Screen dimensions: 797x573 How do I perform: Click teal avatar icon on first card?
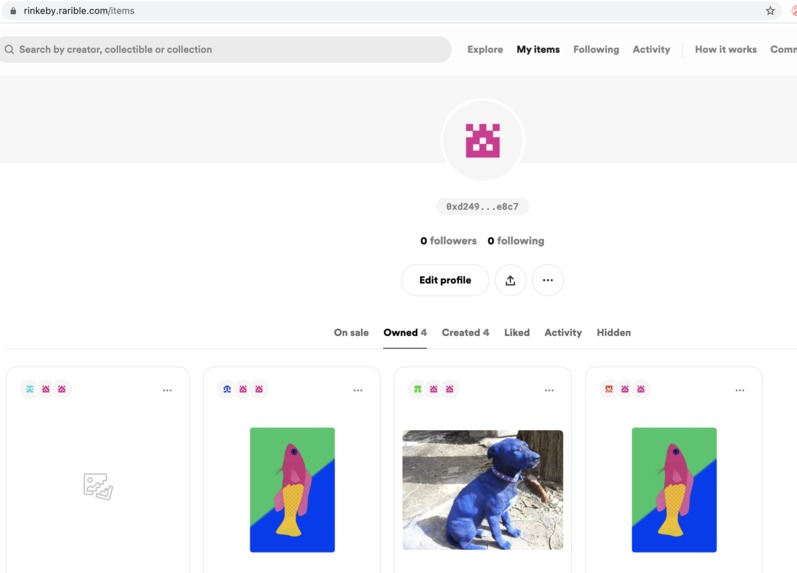coord(30,389)
